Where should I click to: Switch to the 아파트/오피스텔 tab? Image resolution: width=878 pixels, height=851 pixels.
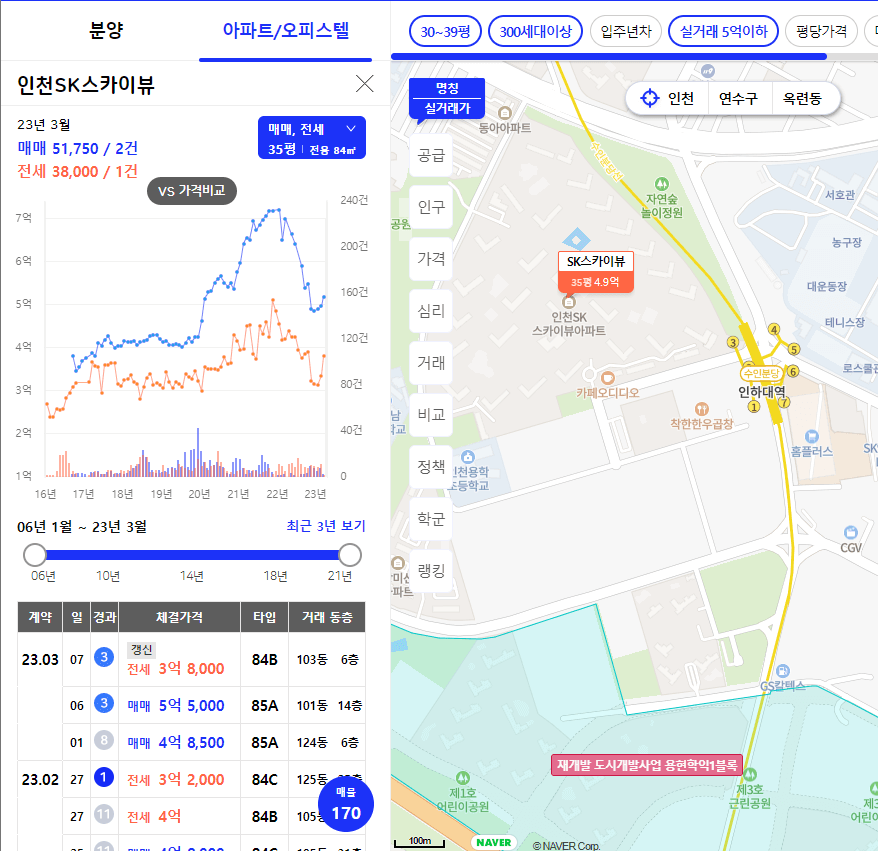click(x=286, y=30)
